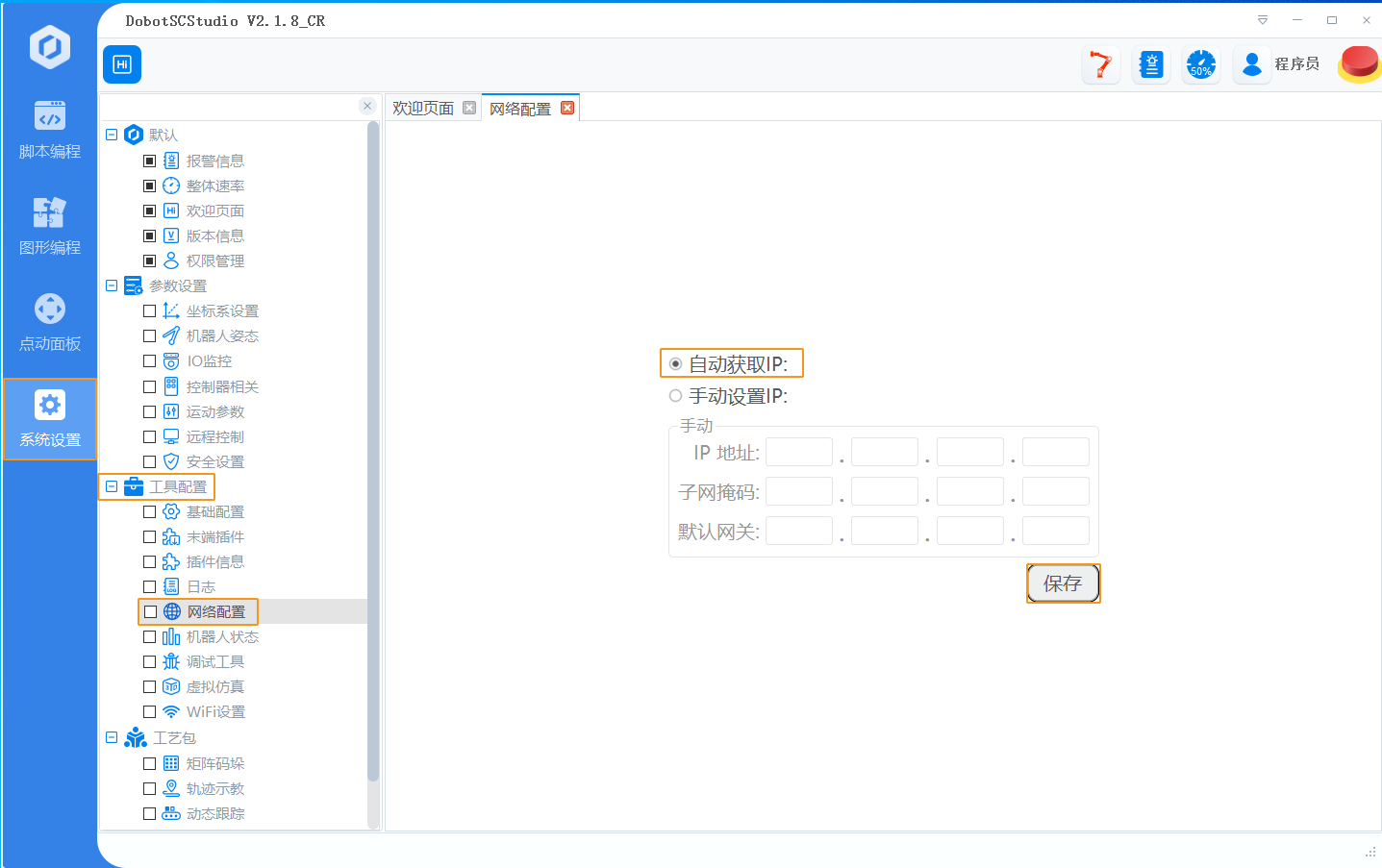Screen dimensions: 1382x868
Task: Close the left tree panel
Action: [367, 106]
